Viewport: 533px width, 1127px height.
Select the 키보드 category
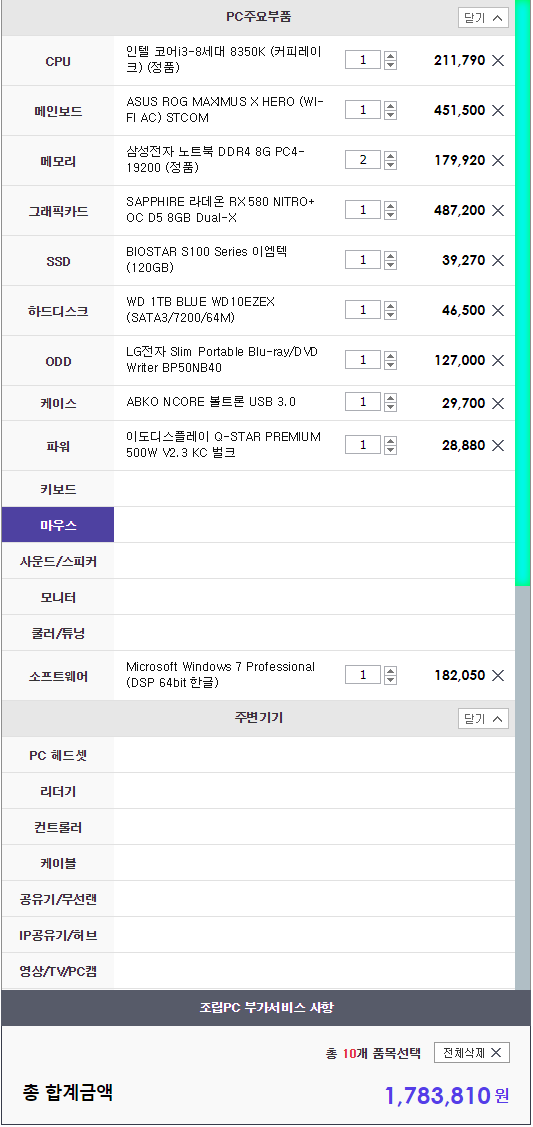(x=57, y=489)
